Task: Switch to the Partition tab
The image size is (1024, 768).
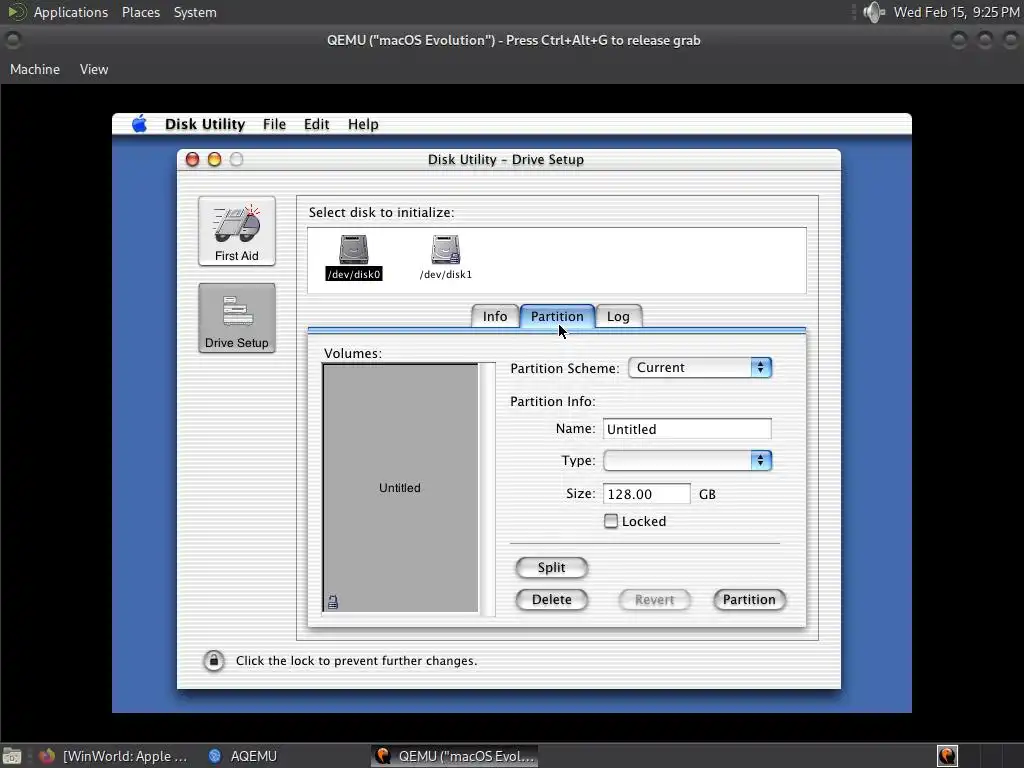Action: (x=557, y=316)
